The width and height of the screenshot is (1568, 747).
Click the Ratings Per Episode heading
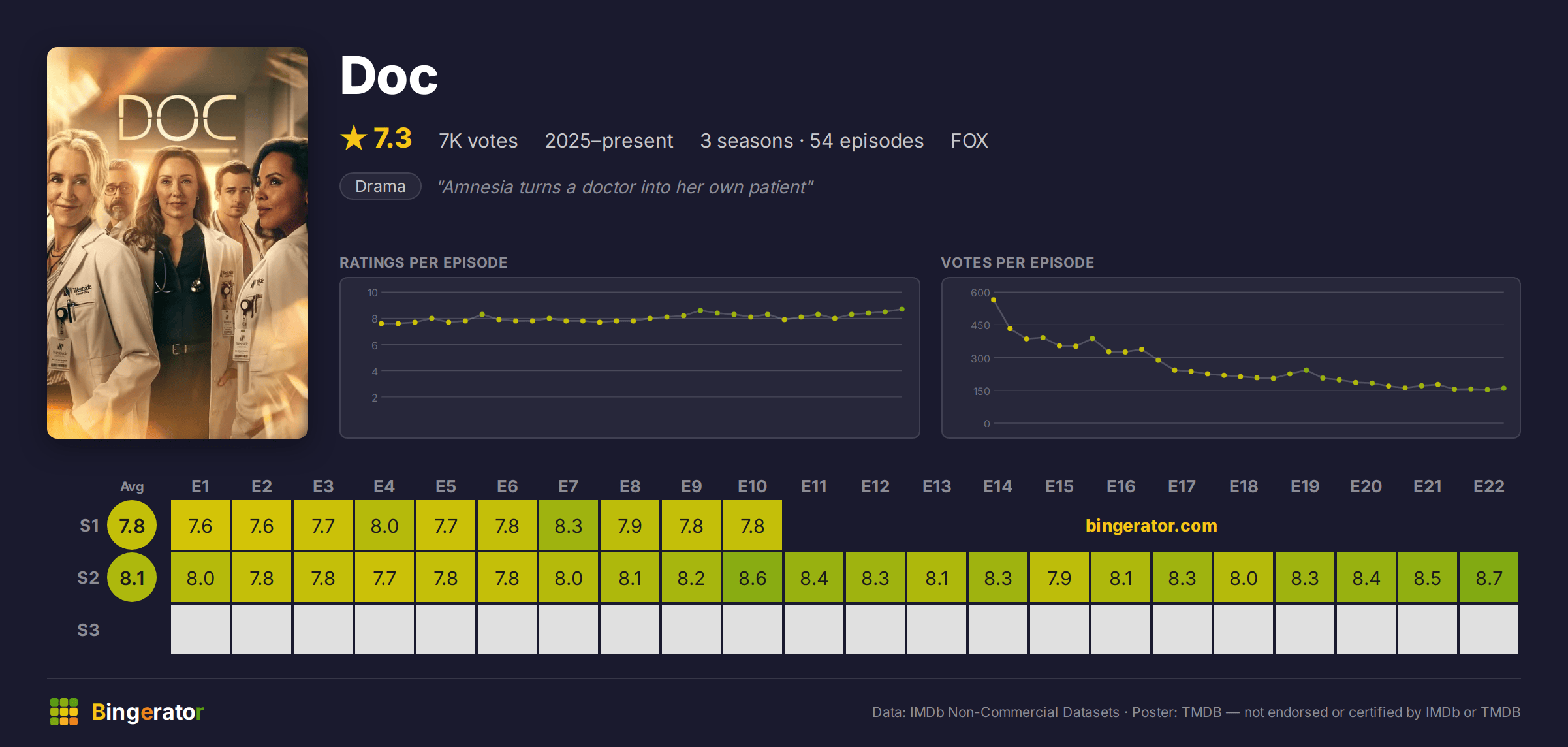coord(423,262)
